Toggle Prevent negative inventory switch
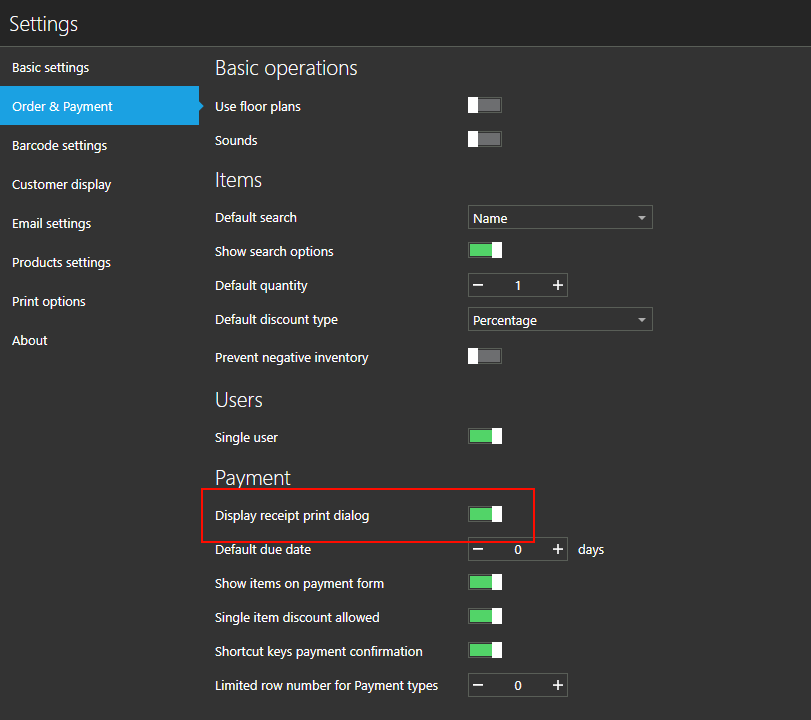Image resolution: width=811 pixels, height=720 pixels. click(485, 356)
